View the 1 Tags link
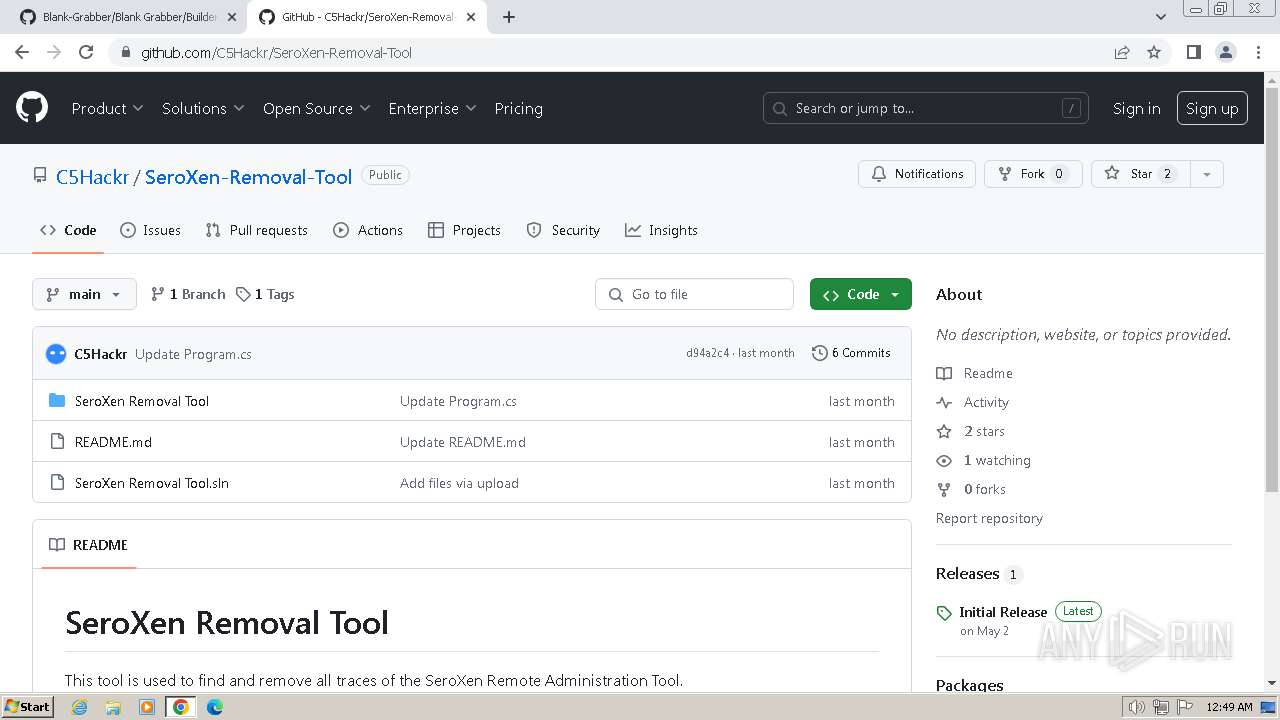The image size is (1280, 720). pos(265,294)
